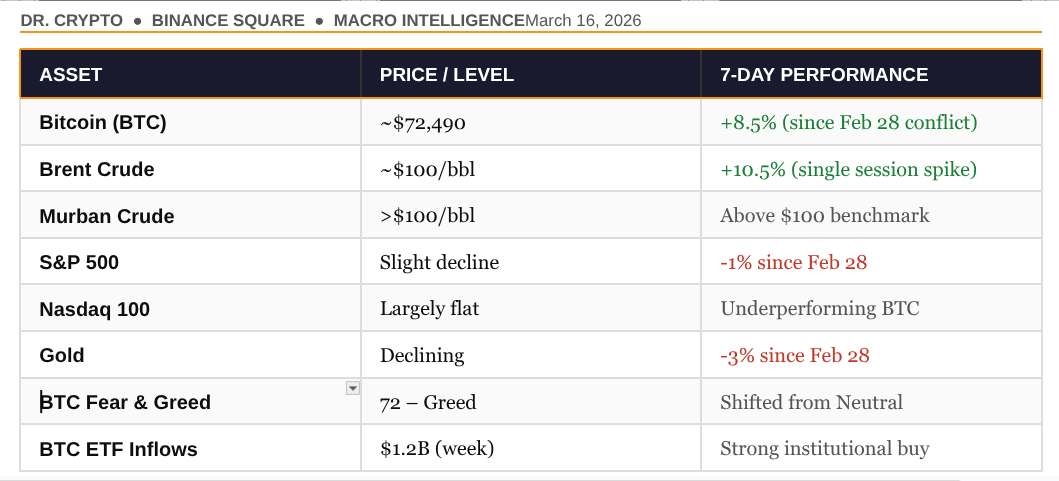Select the BTC ETF Inflows asset cell
Image resolution: width=1059 pixels, height=481 pixels.
[119, 450]
